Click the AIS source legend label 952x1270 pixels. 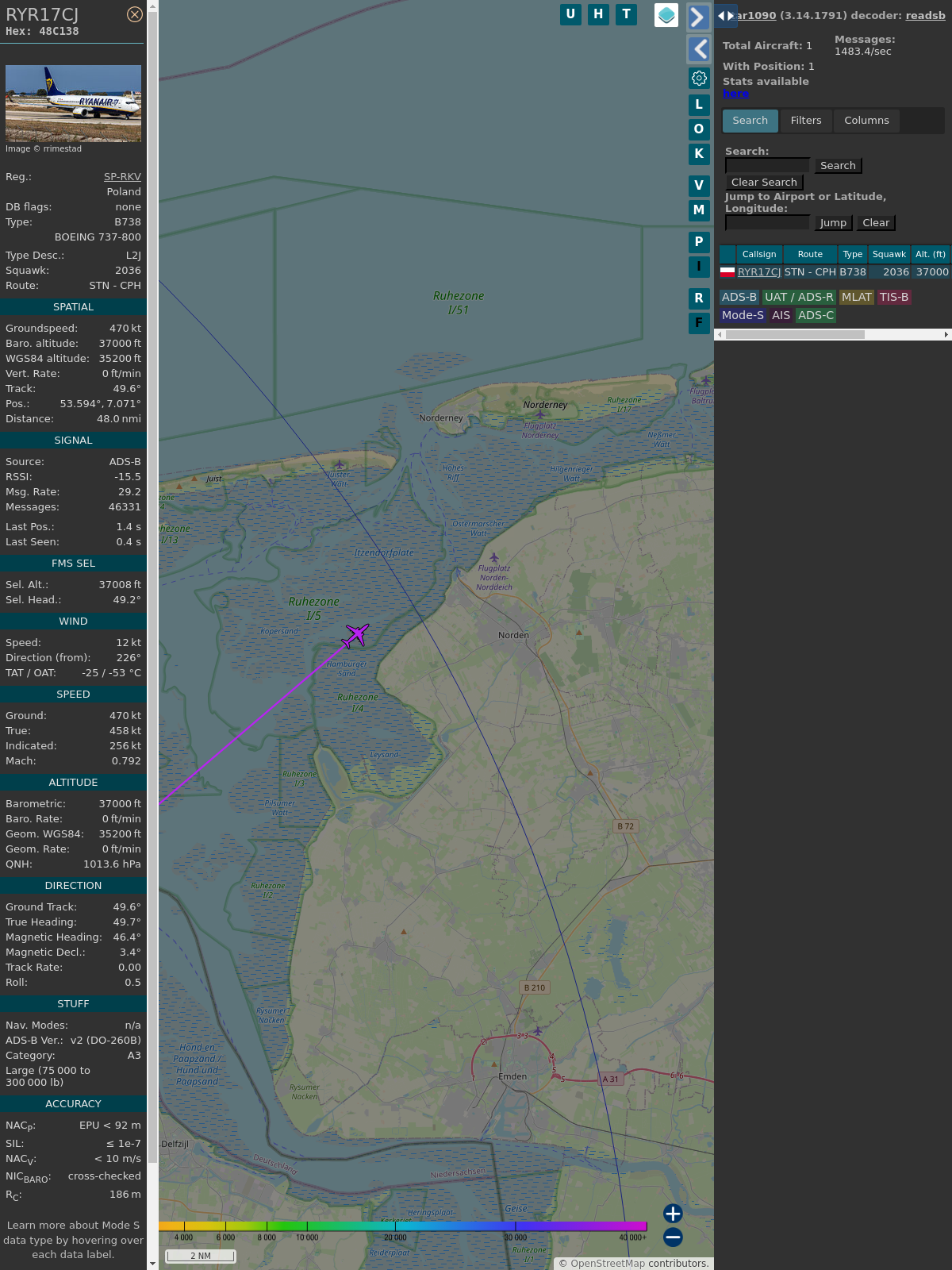pos(781,315)
